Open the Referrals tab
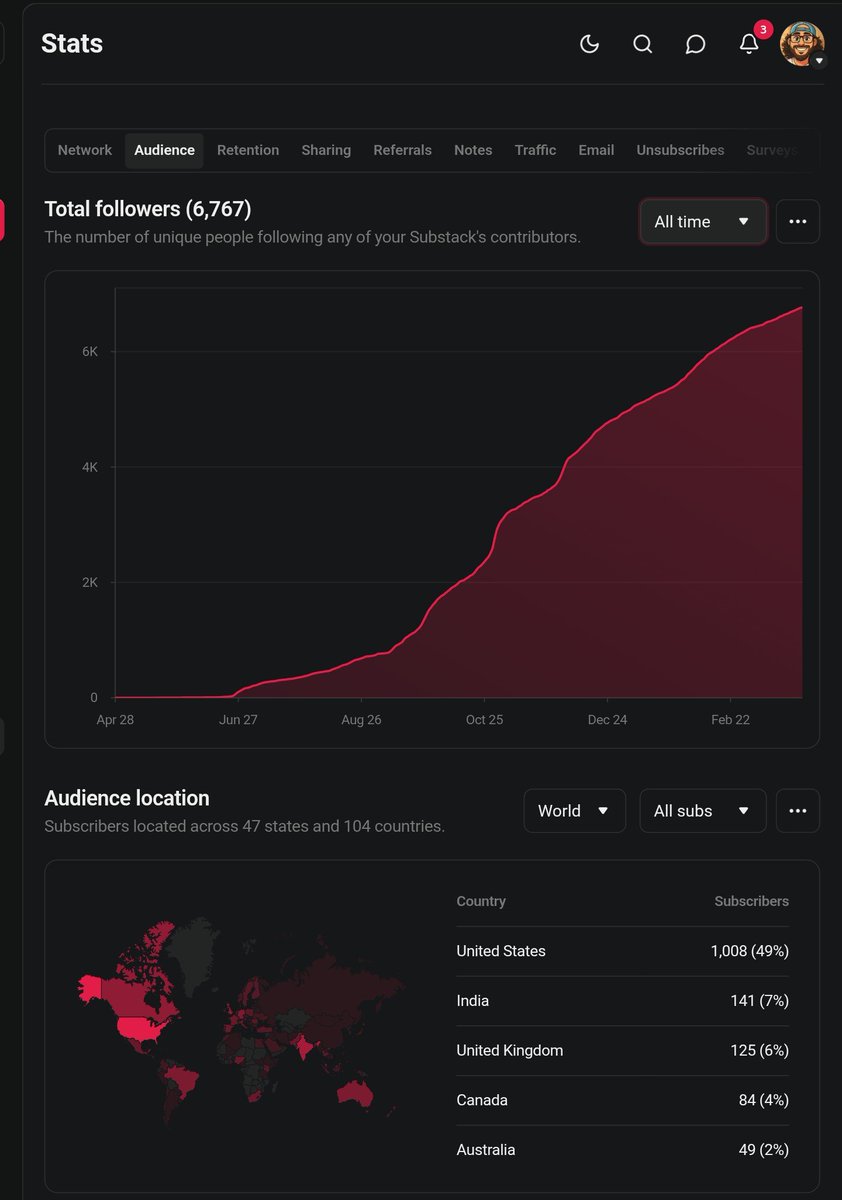The height and width of the screenshot is (1200, 842). (403, 150)
